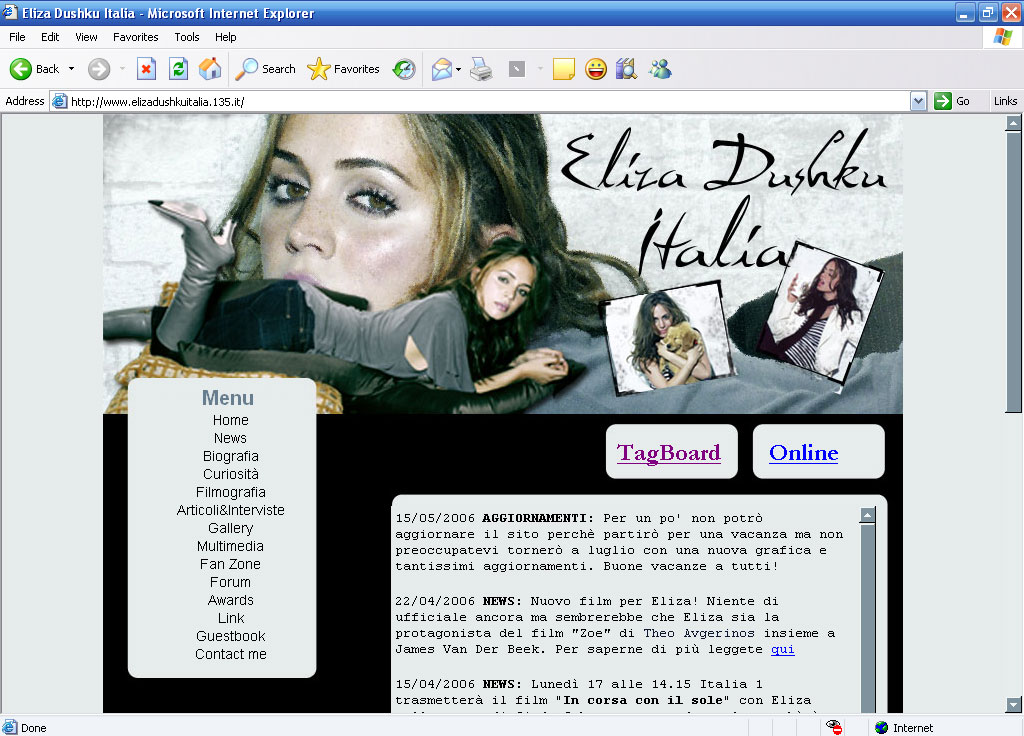Open the Mail icon dropdown arrow

[458, 69]
